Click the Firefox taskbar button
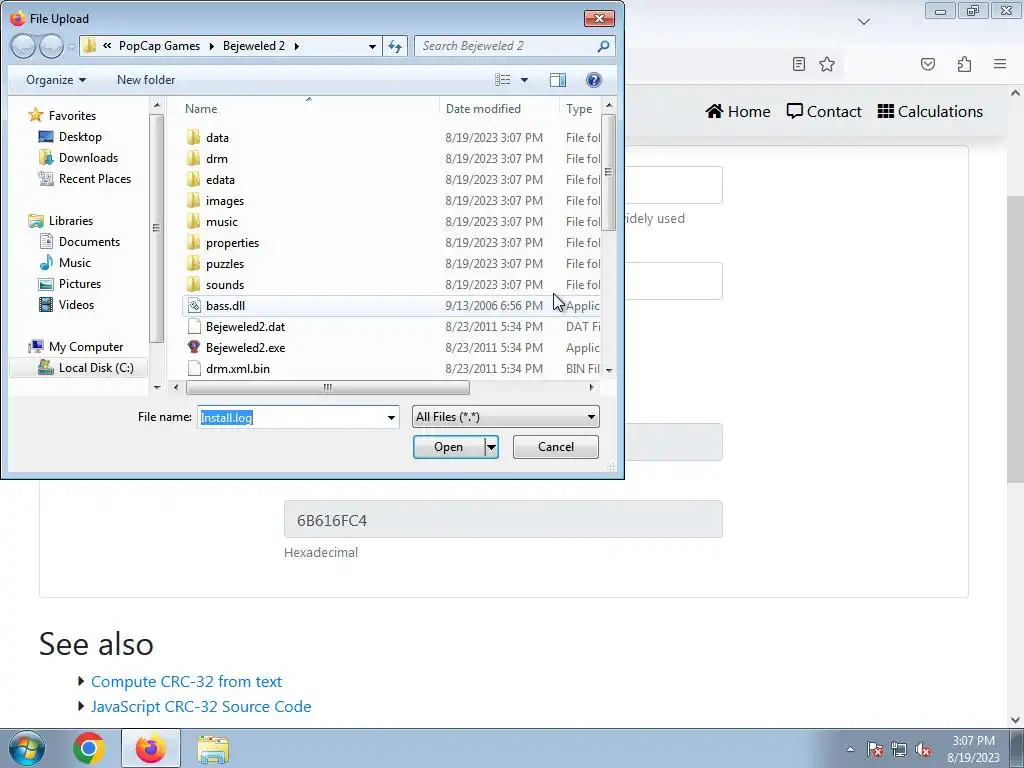The width and height of the screenshot is (1024, 768). point(150,748)
